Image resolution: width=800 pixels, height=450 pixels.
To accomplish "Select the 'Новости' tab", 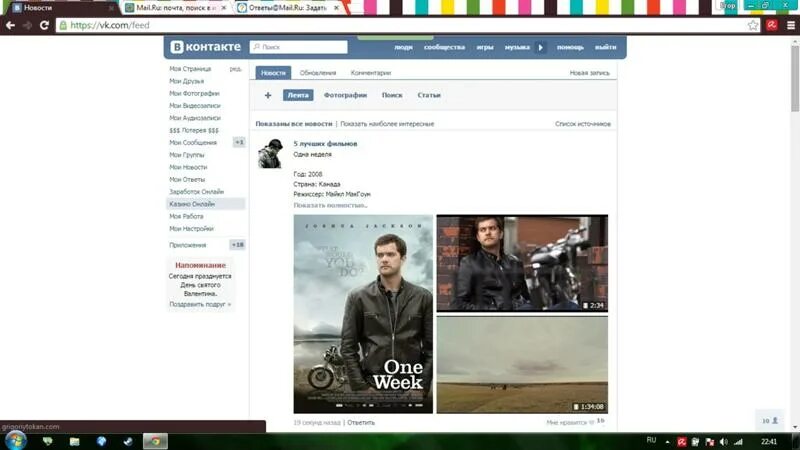I will [x=273, y=73].
